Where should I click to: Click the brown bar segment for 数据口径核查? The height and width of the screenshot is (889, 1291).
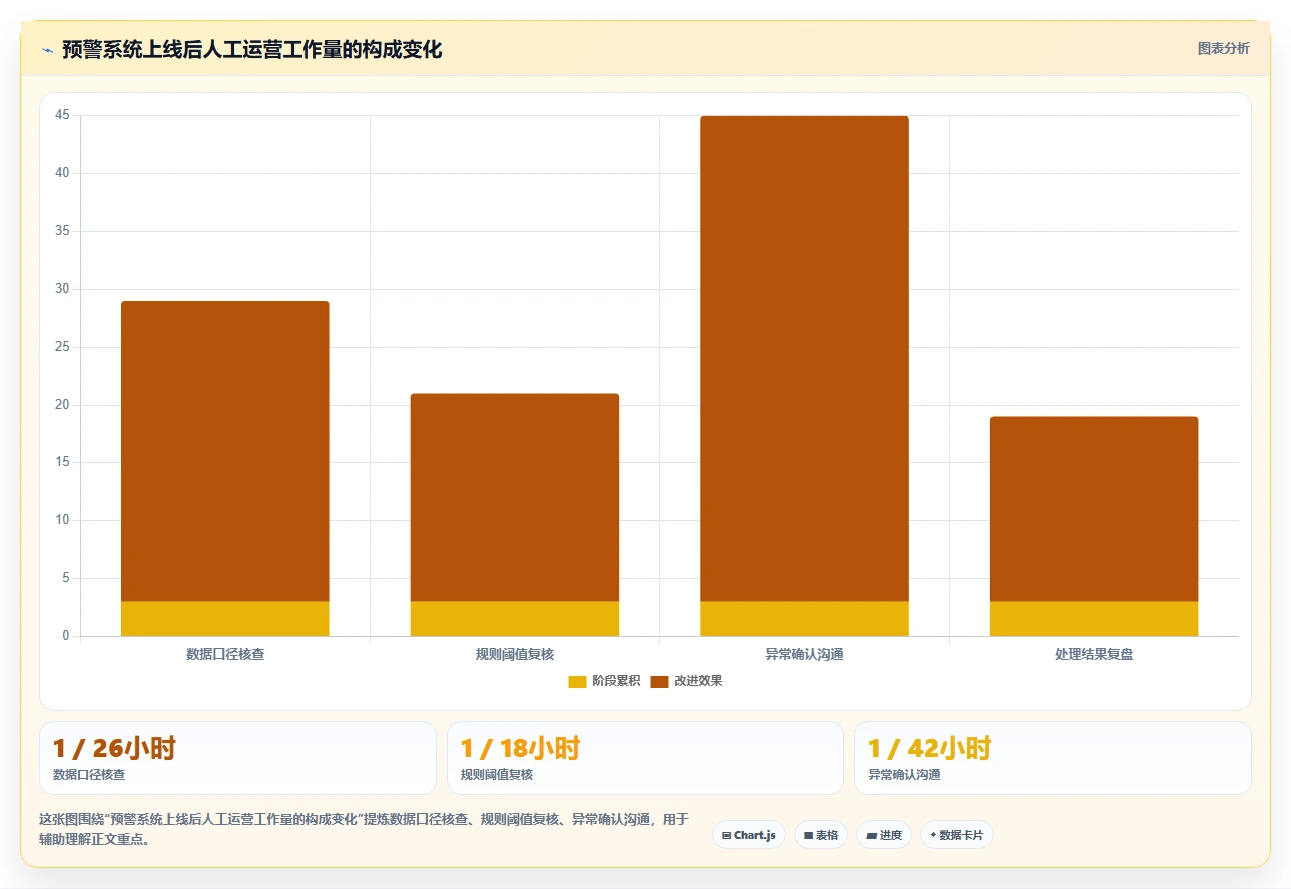pyautogui.click(x=225, y=451)
